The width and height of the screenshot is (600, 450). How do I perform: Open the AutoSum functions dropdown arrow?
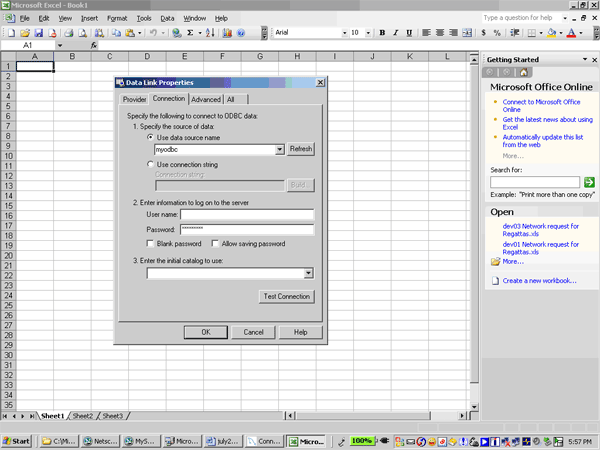(200, 33)
